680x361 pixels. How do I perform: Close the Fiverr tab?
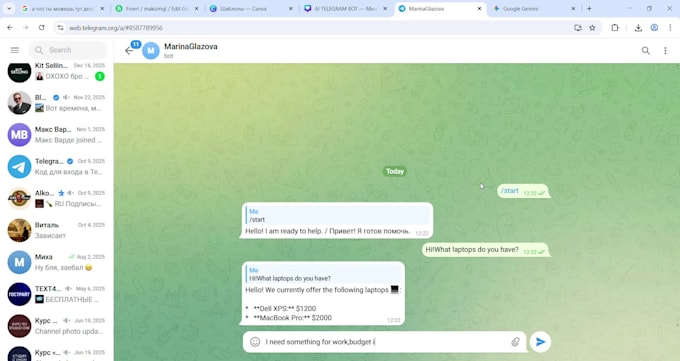pyautogui.click(x=196, y=9)
